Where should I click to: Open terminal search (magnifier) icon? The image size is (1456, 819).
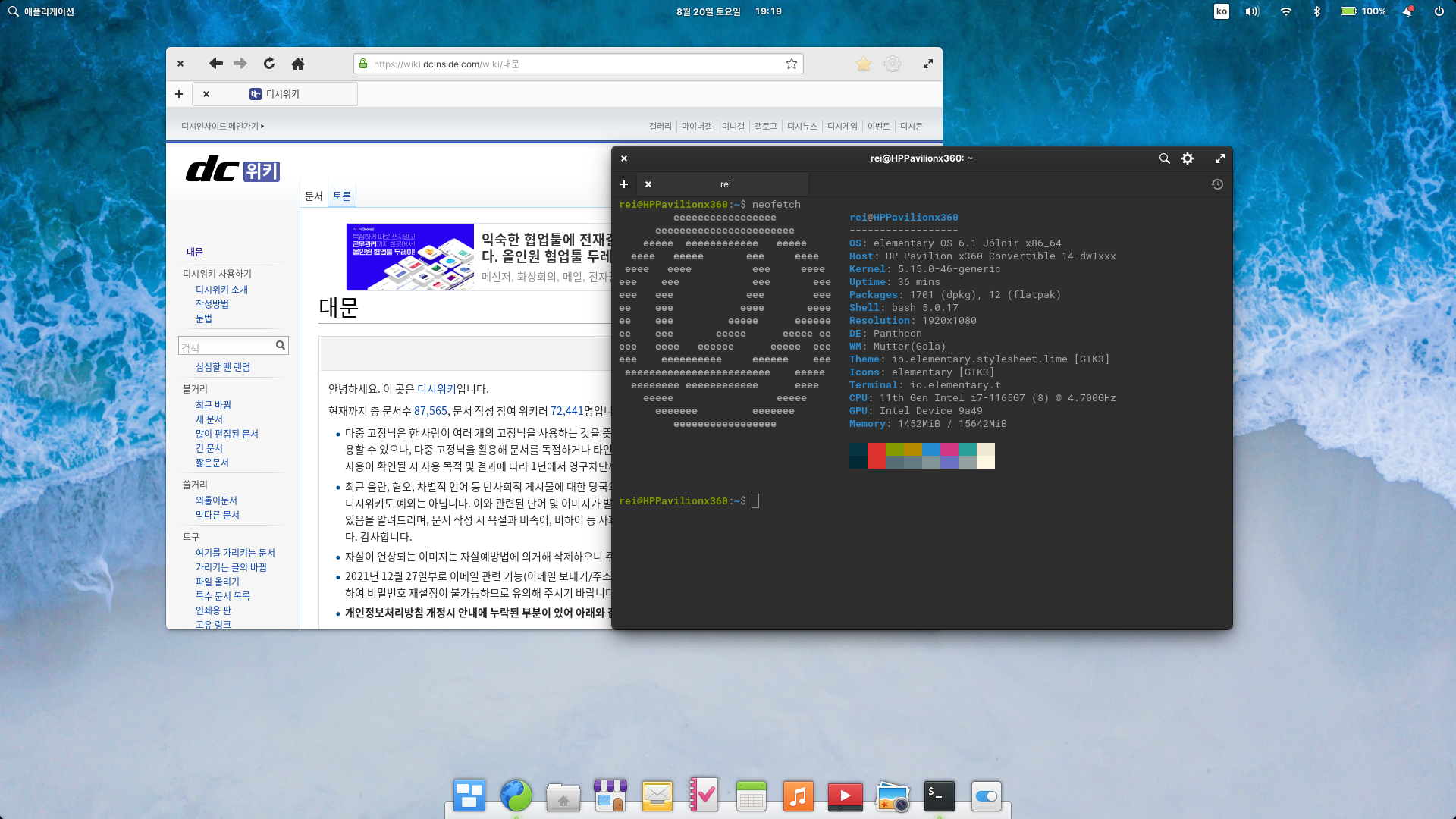[x=1164, y=158]
